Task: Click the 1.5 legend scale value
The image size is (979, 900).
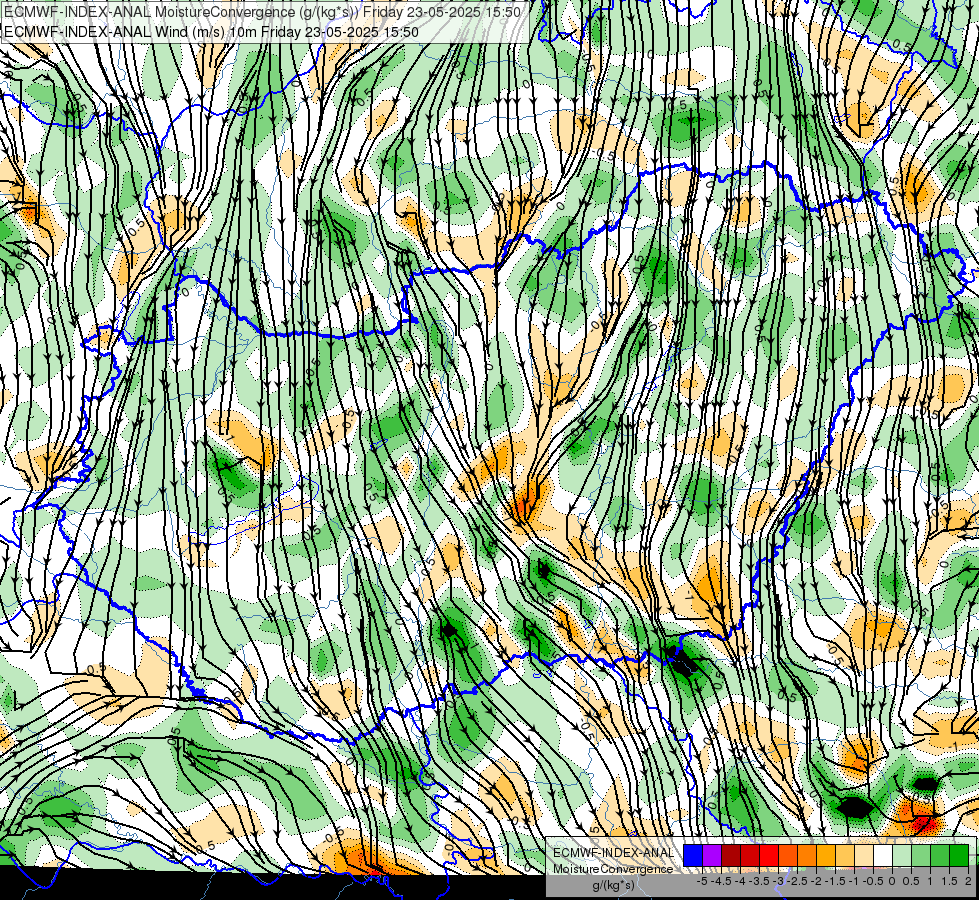Action: click(950, 881)
